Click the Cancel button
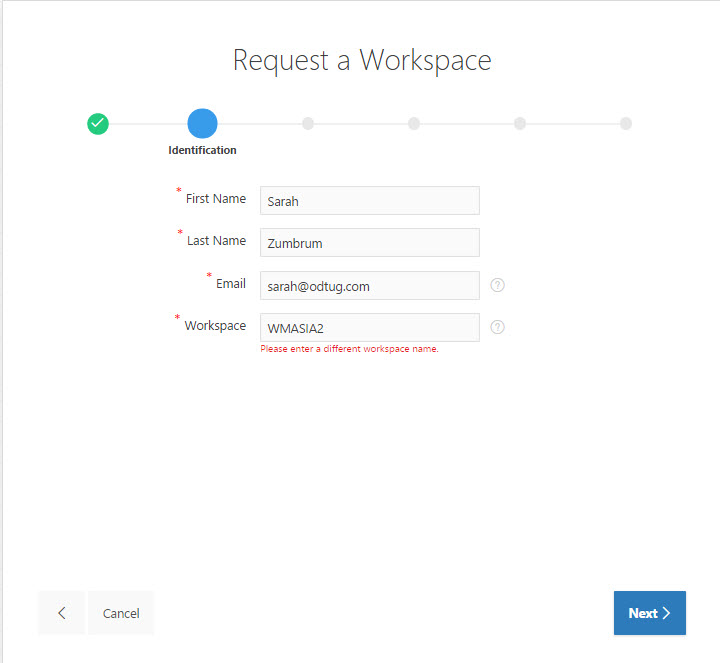720x663 pixels. 121,613
